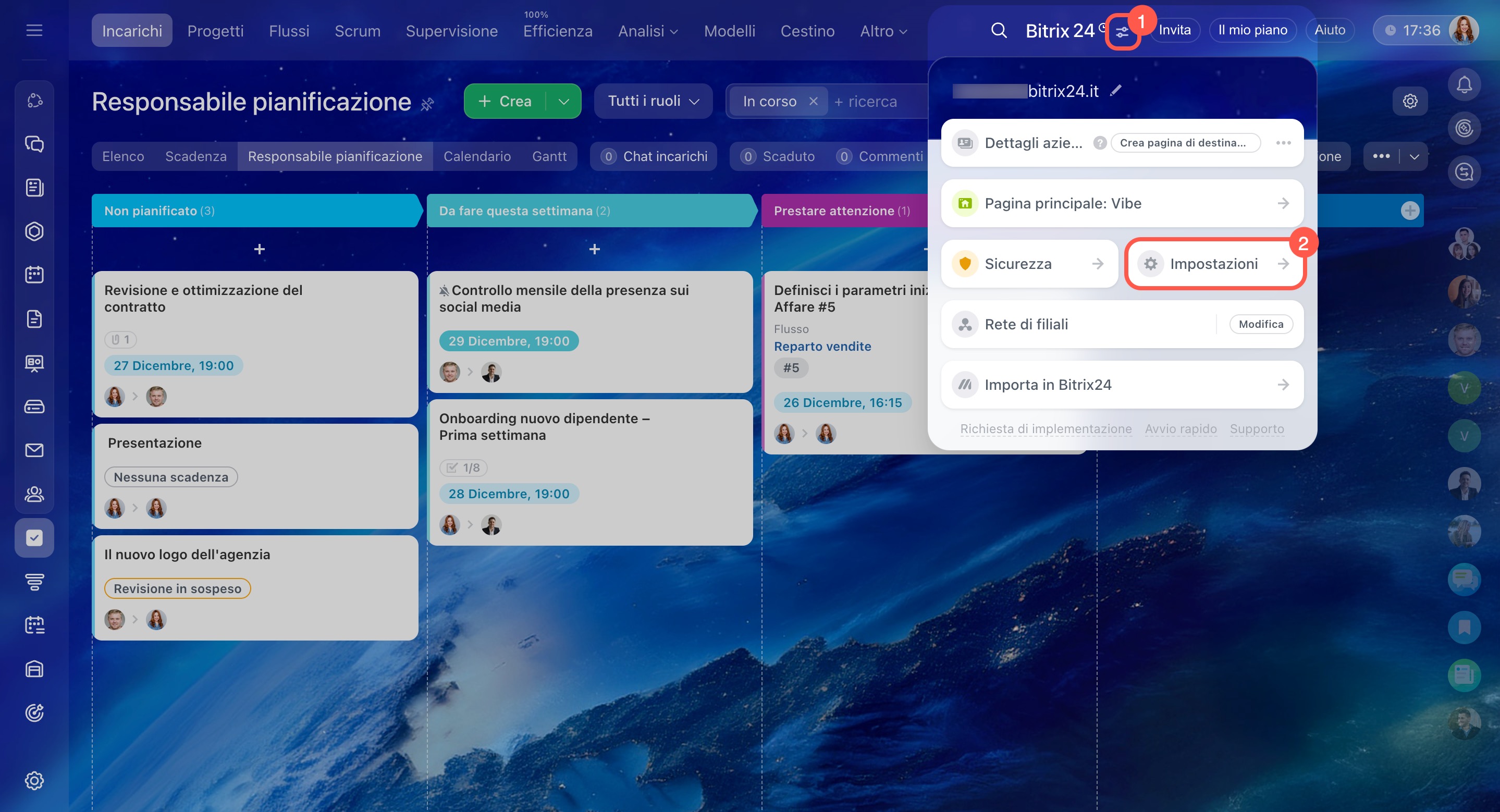Image resolution: width=1500 pixels, height=812 pixels.
Task: Click the Supporto link
Action: point(1257,429)
